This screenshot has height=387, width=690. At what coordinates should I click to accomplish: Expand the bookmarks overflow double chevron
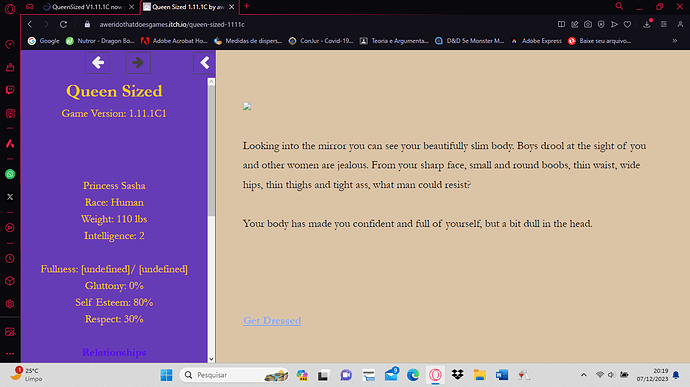point(675,41)
